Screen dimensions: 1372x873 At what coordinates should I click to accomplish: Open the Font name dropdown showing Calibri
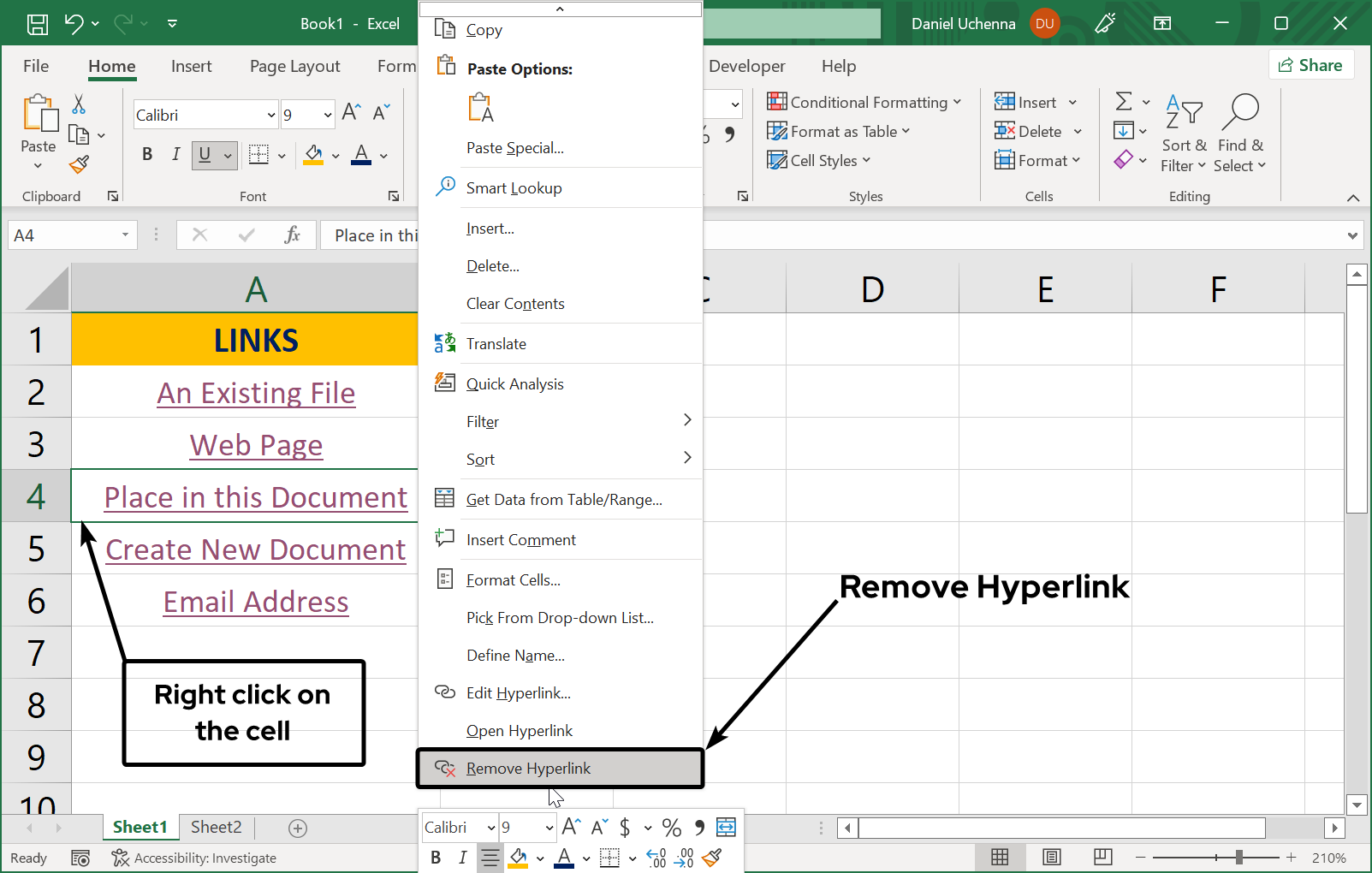[271, 115]
